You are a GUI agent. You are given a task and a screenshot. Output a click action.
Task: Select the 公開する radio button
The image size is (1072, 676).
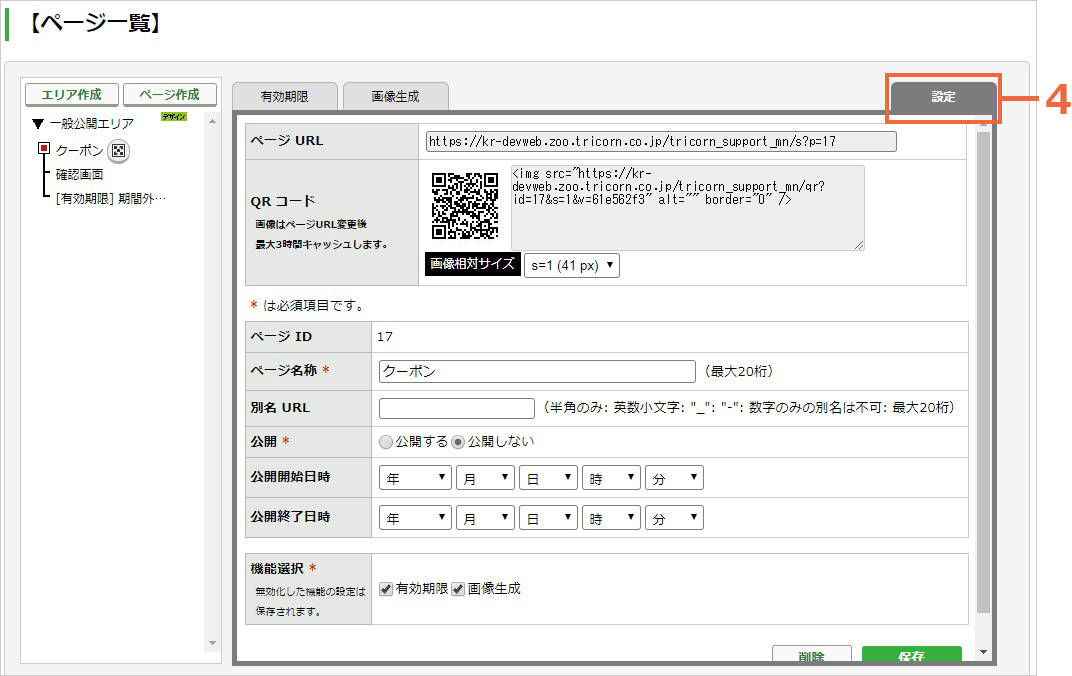(x=386, y=442)
